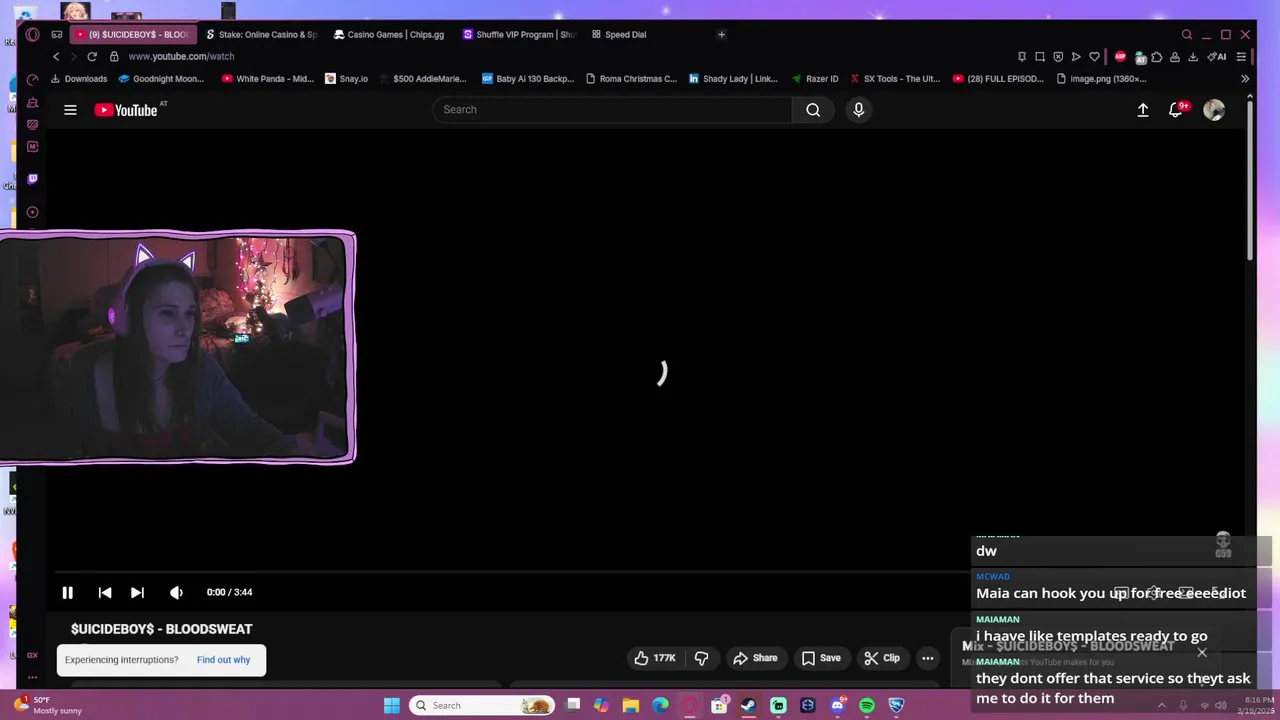This screenshot has height=720, width=1280.
Task: Like the video (177K)
Action: 655,658
